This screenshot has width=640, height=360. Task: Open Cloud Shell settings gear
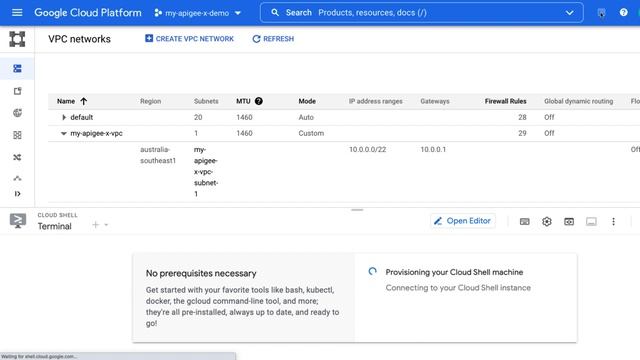(x=547, y=222)
